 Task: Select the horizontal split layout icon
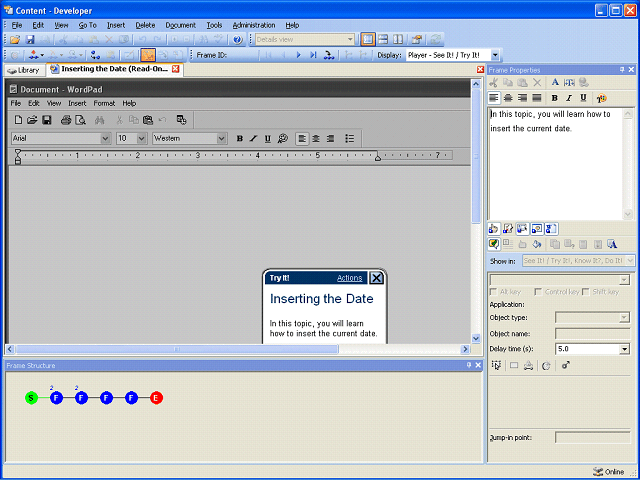click(x=383, y=39)
